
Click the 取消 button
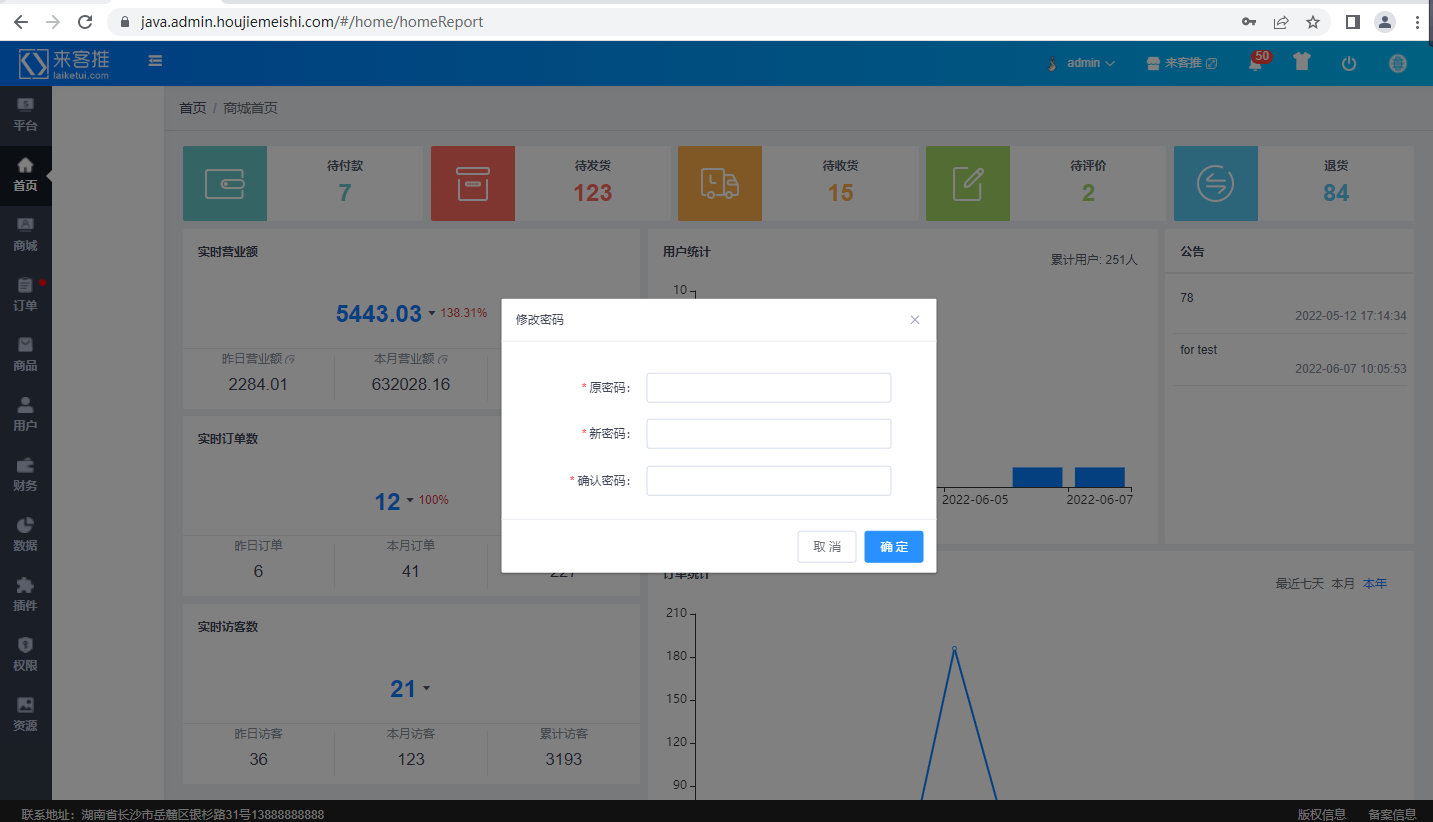pos(827,547)
